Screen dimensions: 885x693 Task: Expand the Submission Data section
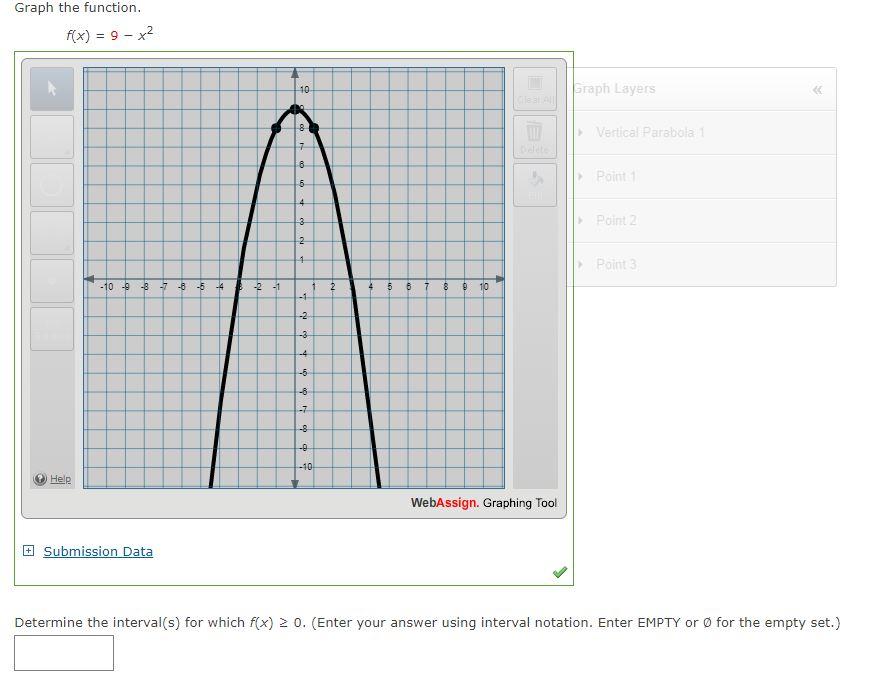tap(28, 551)
